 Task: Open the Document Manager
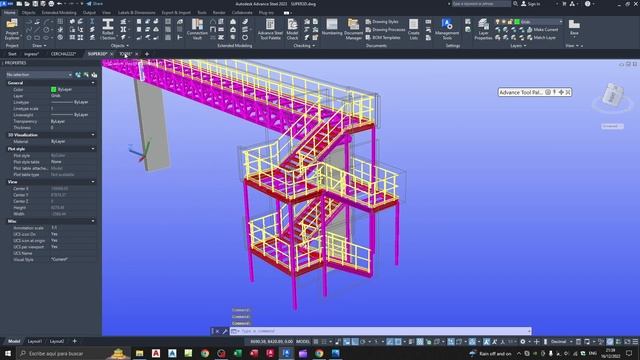click(x=353, y=29)
